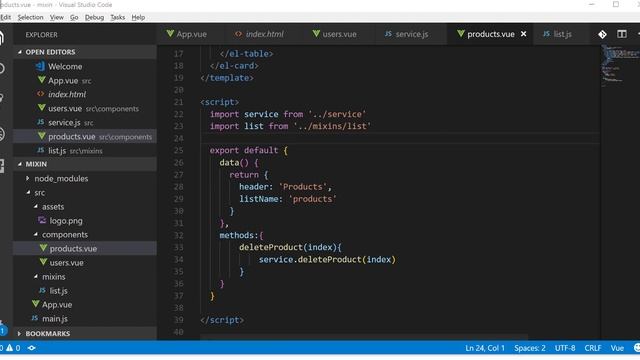Expand the node_modules folder
Viewport: 640px width, 360px height.
tap(27, 178)
